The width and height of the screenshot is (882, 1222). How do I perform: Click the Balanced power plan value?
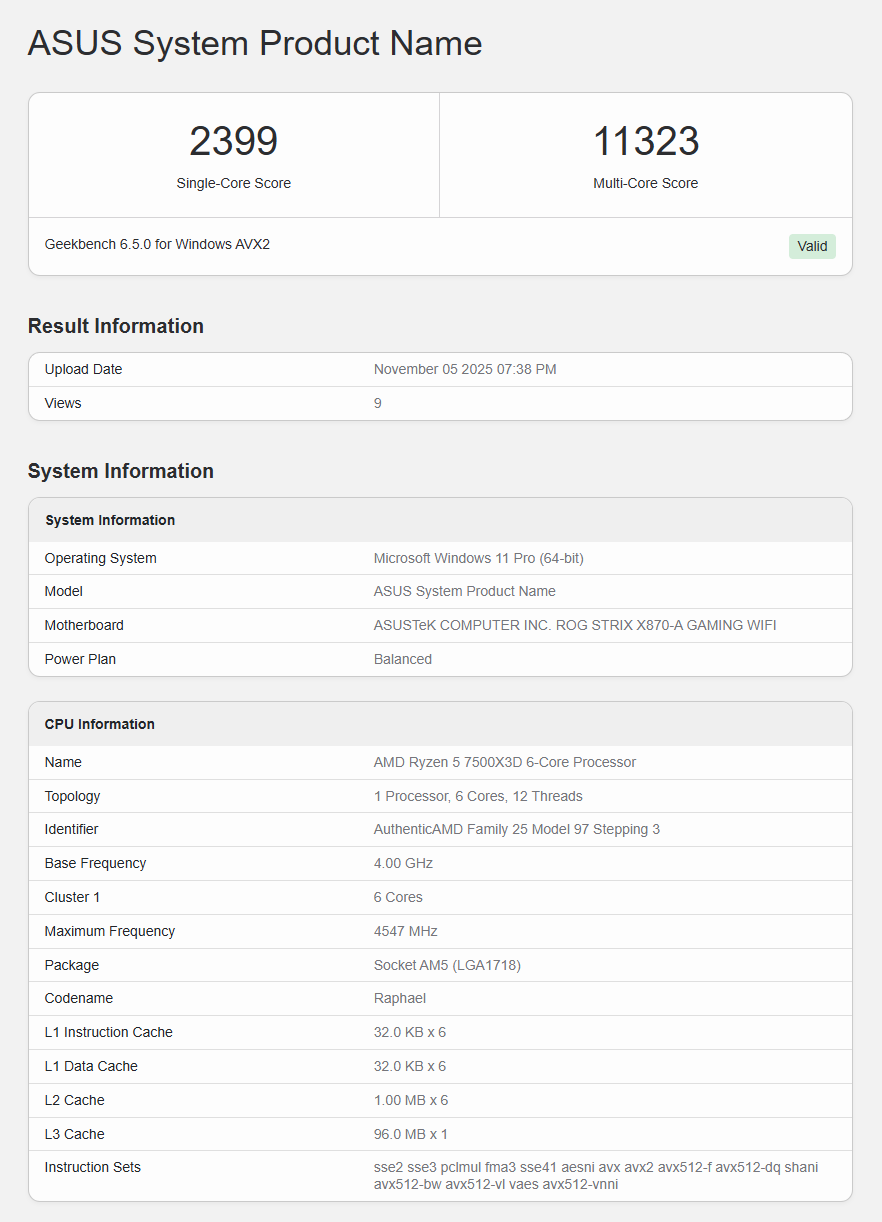[x=403, y=659]
